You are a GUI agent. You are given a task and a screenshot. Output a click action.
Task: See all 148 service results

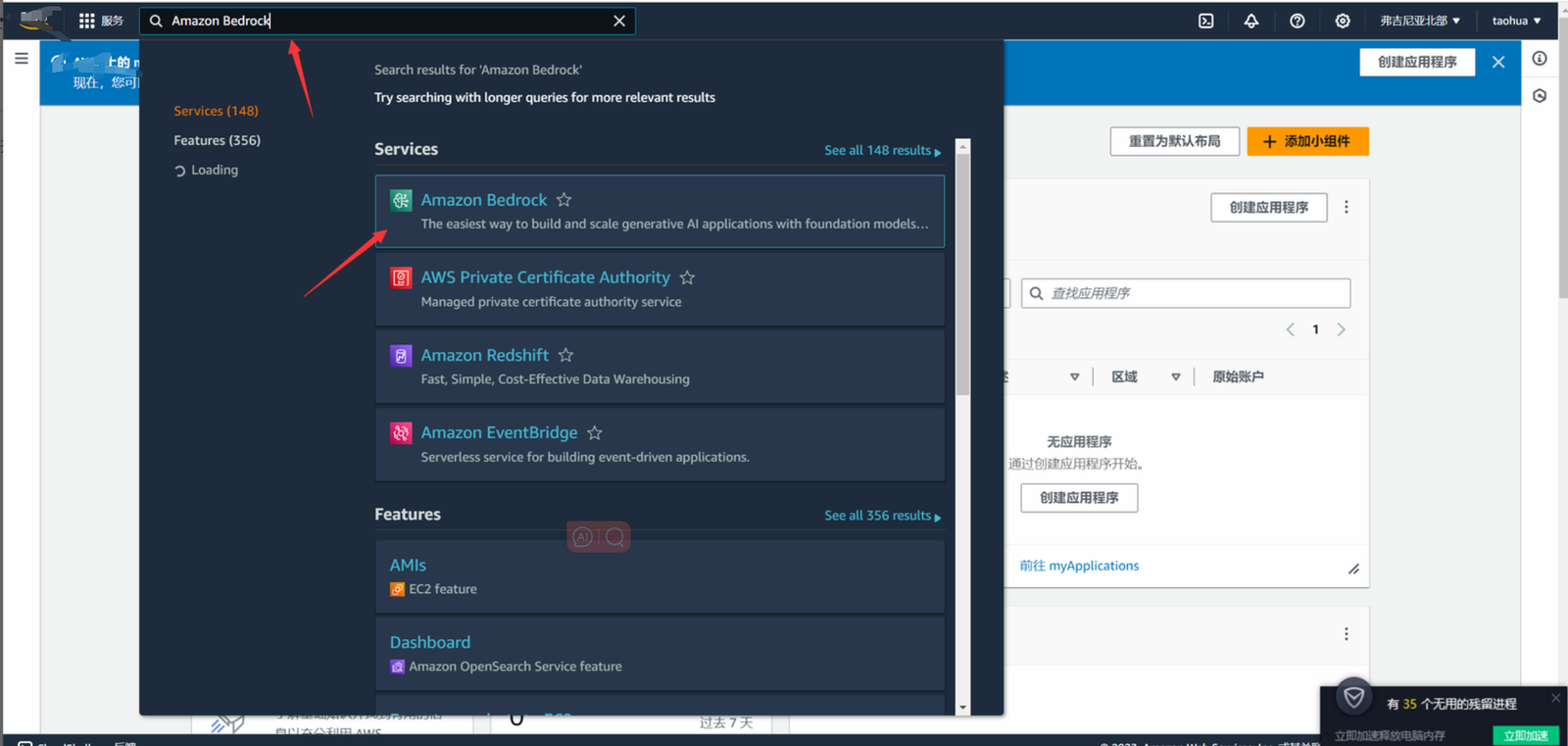click(882, 150)
